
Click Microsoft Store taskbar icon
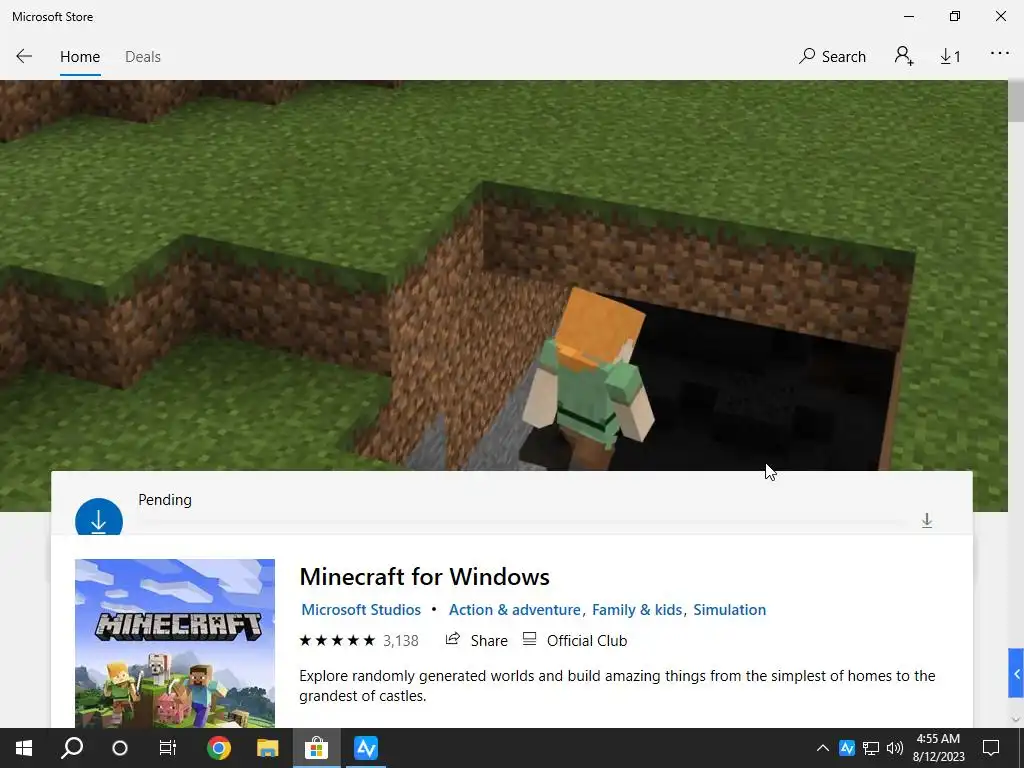click(x=316, y=748)
